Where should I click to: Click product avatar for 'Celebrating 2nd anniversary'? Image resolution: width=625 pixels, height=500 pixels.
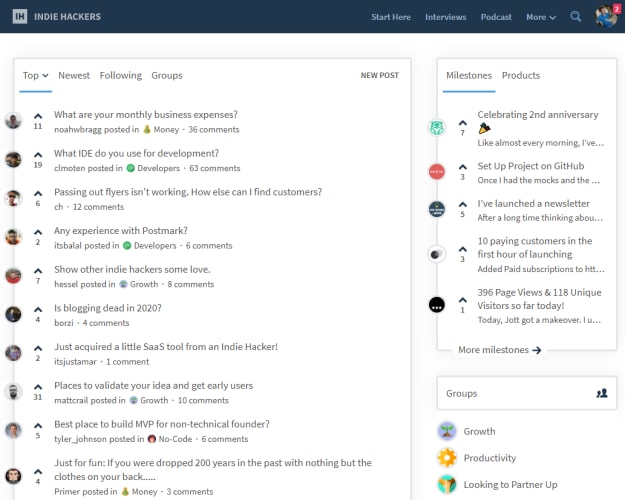click(x=436, y=128)
